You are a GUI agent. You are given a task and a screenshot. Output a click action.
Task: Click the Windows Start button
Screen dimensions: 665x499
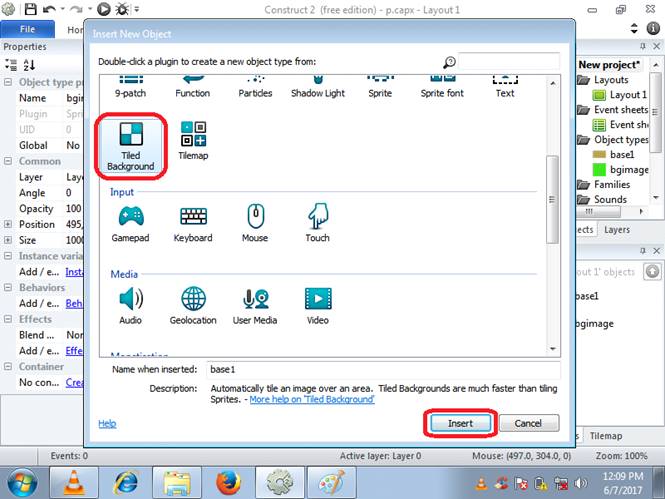(22, 482)
